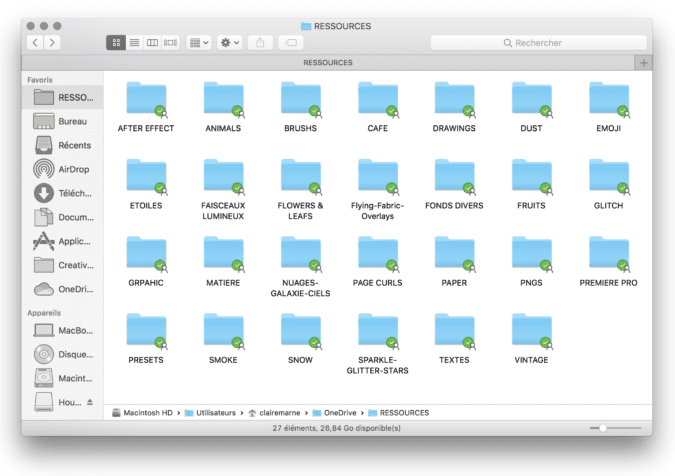Screen dimensions: 675x476
Task: Select the DRAWINGS folder
Action: click(x=454, y=108)
